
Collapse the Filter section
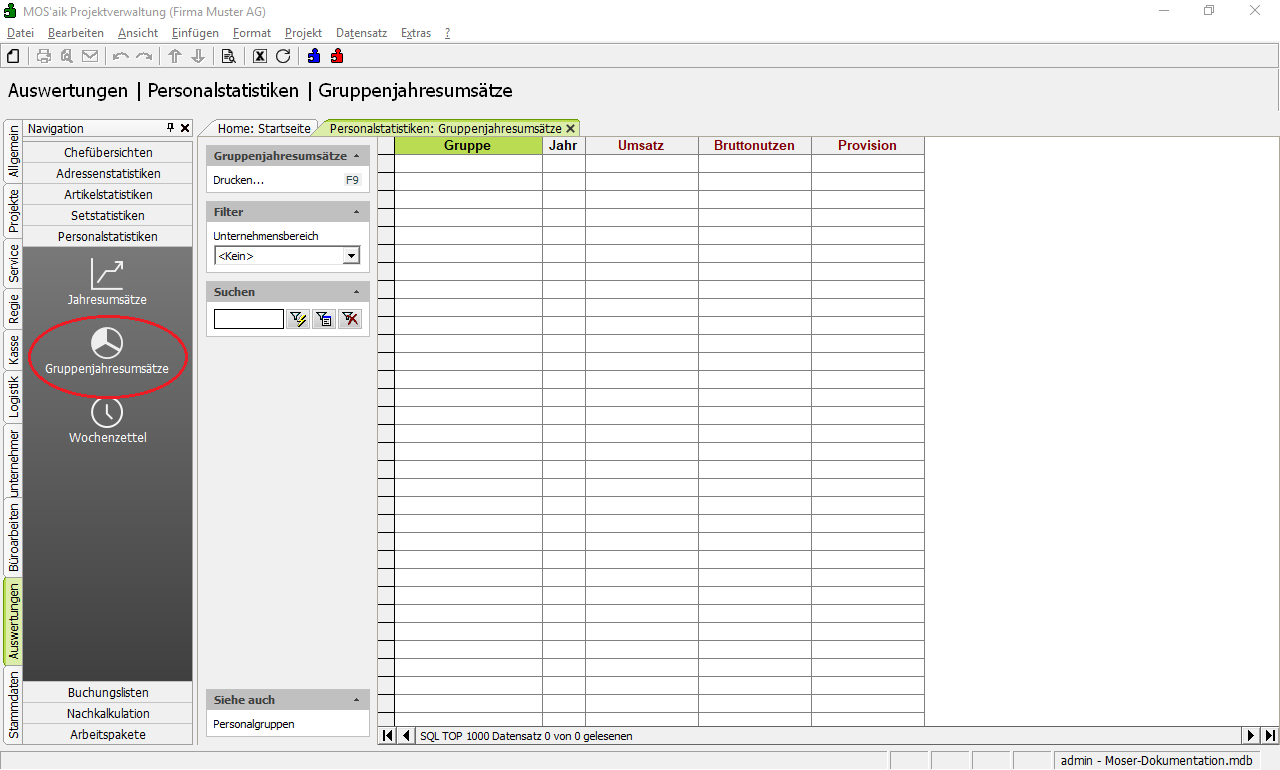tap(357, 212)
